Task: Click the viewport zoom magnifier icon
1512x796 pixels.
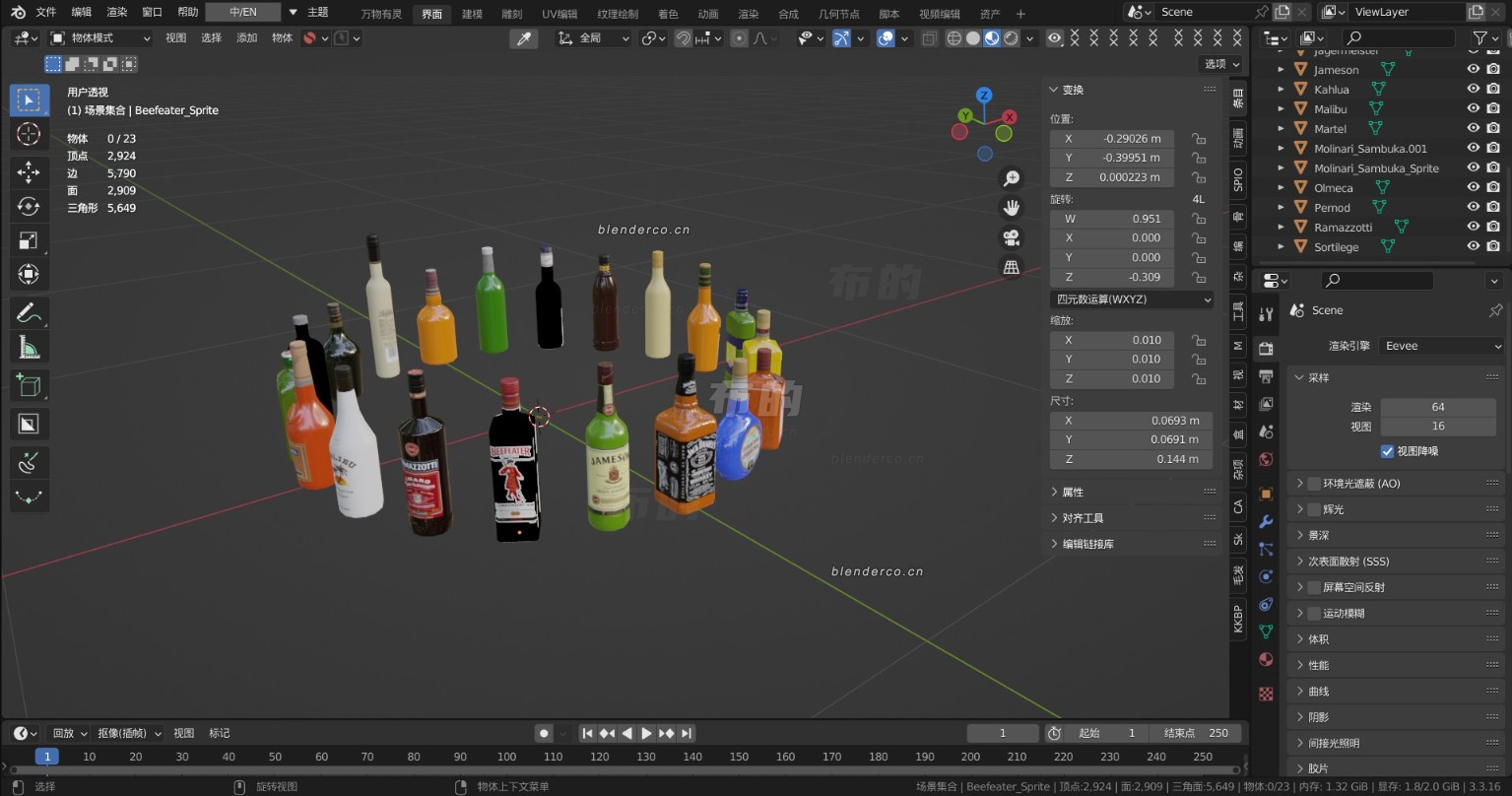Action: (x=1011, y=178)
